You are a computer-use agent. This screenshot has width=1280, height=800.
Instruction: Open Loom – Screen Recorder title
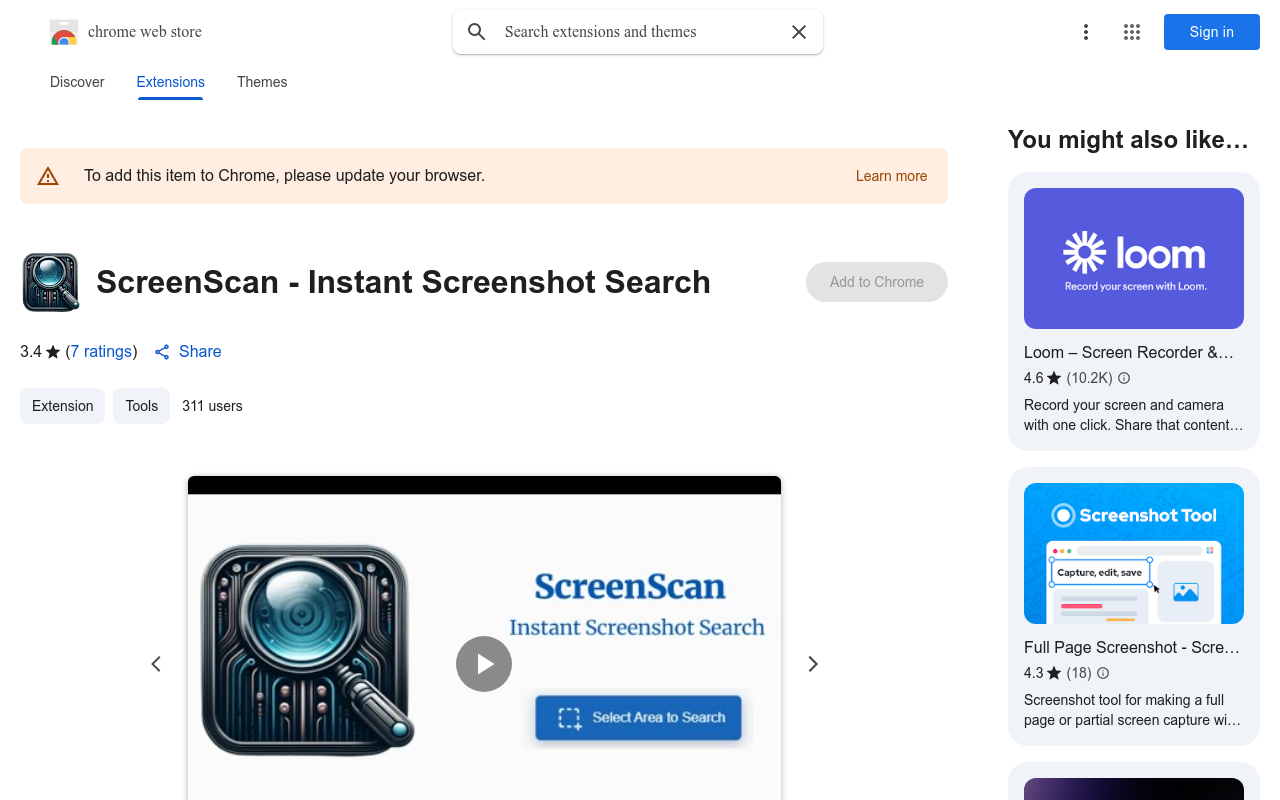coord(1129,352)
